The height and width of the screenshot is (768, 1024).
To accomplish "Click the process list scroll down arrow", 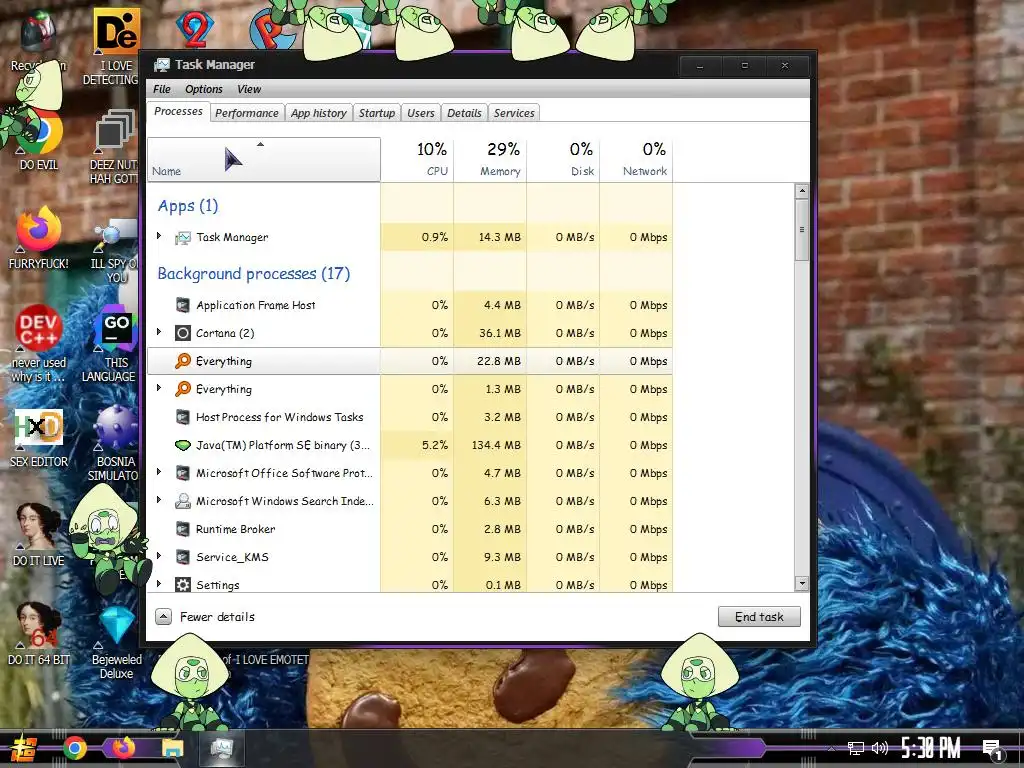I will (x=802, y=584).
